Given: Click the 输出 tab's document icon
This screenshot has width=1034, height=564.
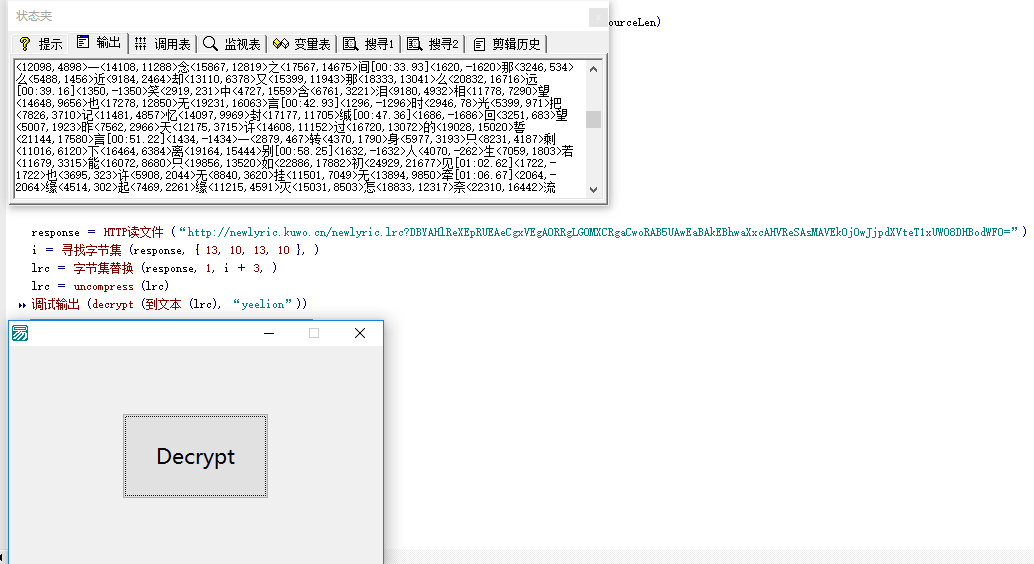Looking at the screenshot, I should [82, 42].
